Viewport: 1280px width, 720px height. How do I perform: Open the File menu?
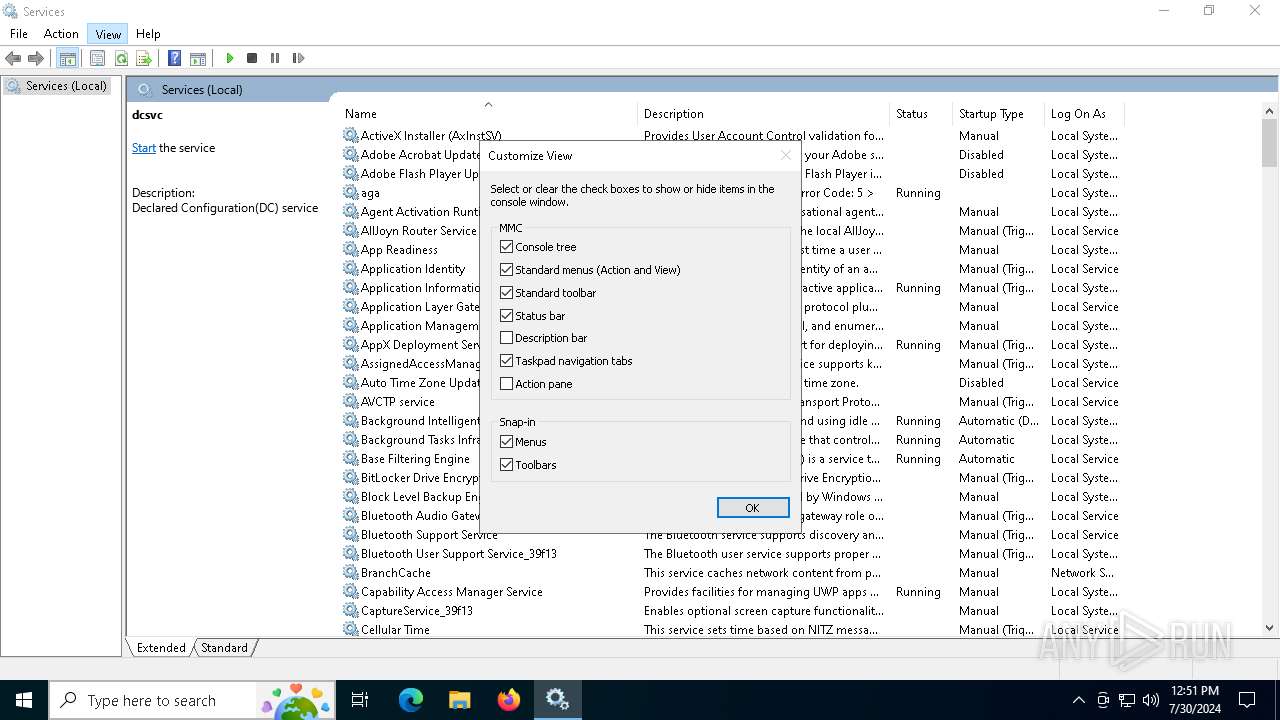pos(19,34)
